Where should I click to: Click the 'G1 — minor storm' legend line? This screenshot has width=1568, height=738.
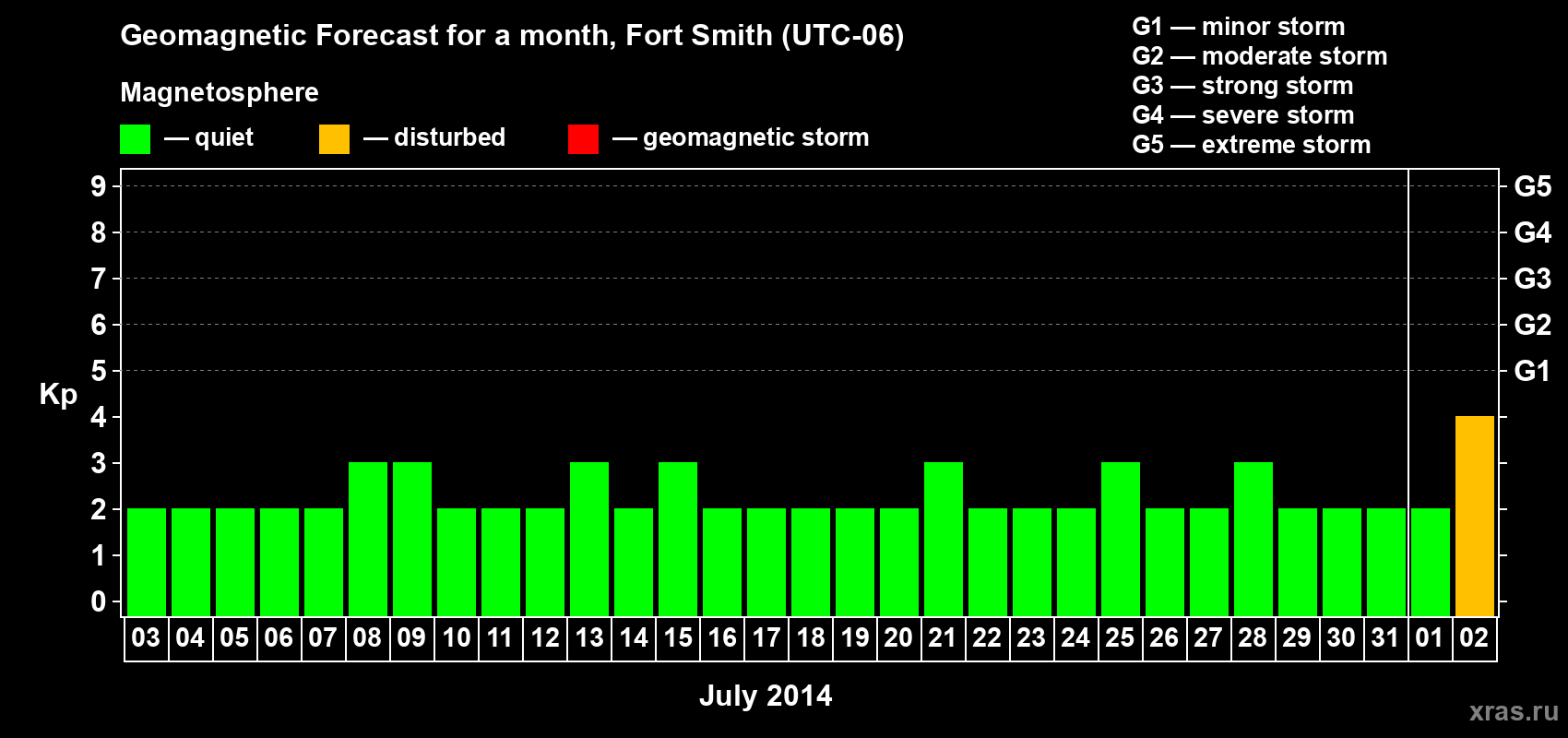[1239, 27]
